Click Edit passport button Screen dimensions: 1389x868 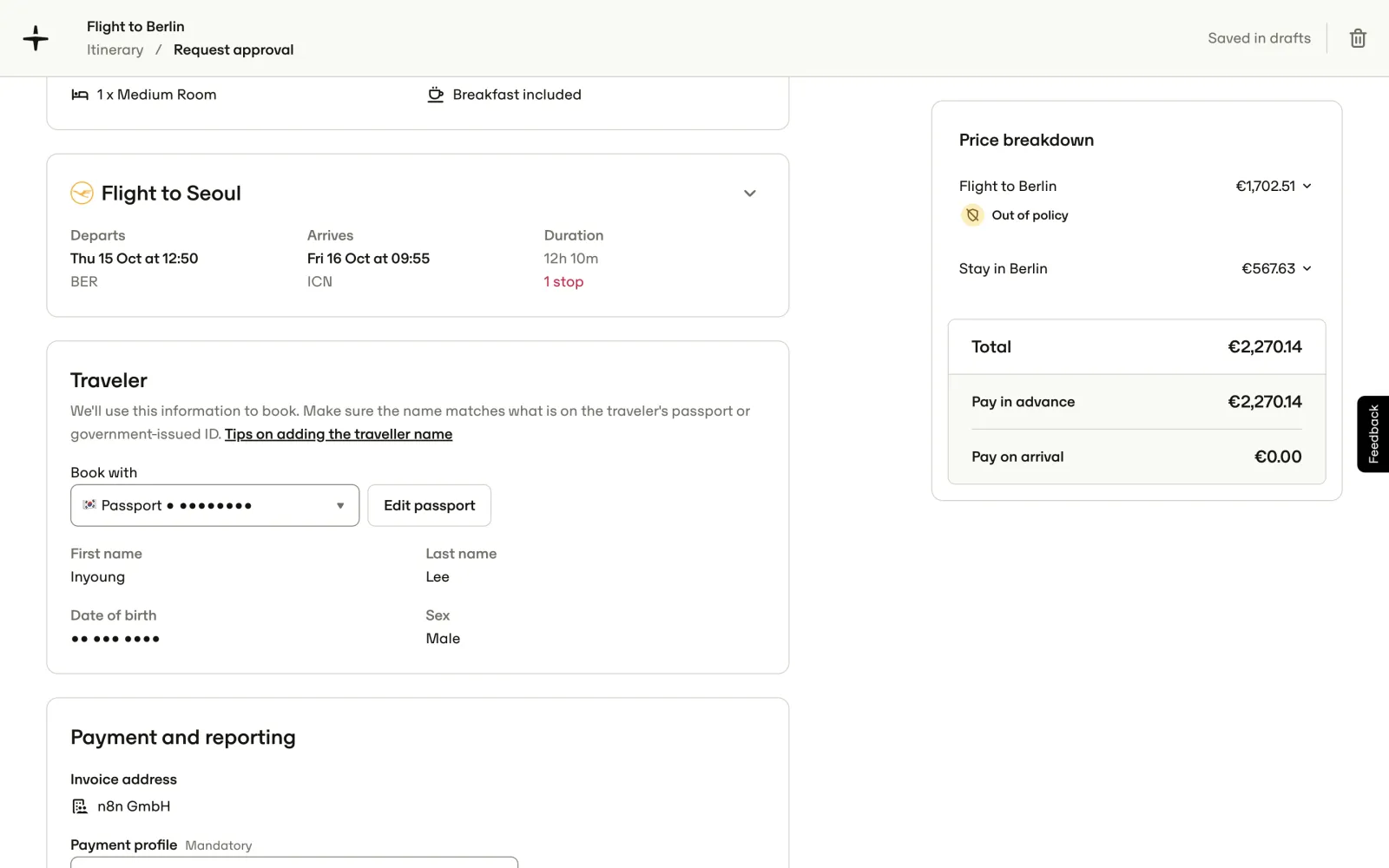pyautogui.click(x=430, y=505)
